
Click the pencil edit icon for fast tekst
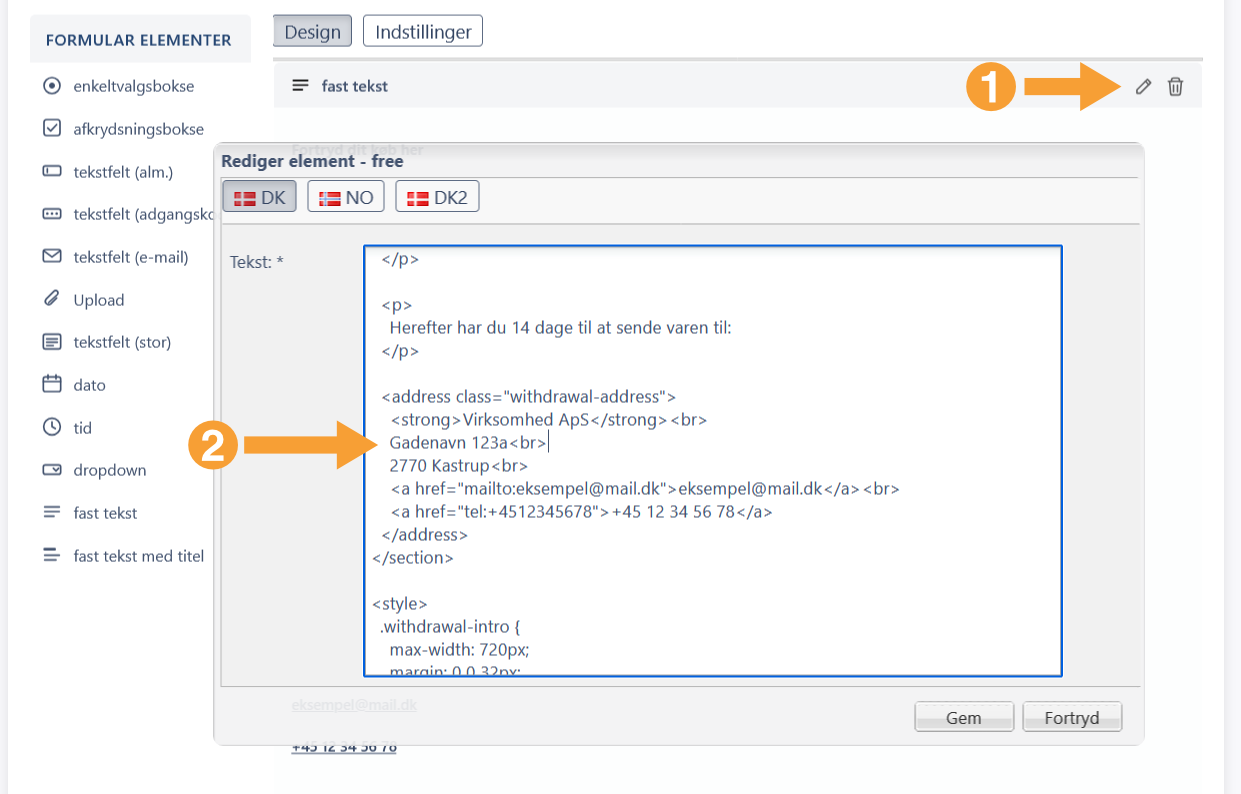tap(1143, 87)
